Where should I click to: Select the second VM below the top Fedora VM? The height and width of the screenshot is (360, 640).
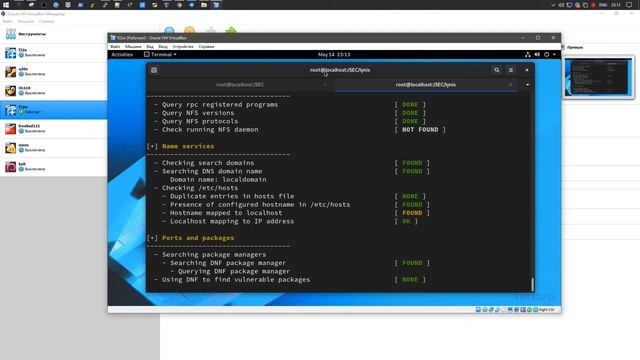(x=53, y=72)
